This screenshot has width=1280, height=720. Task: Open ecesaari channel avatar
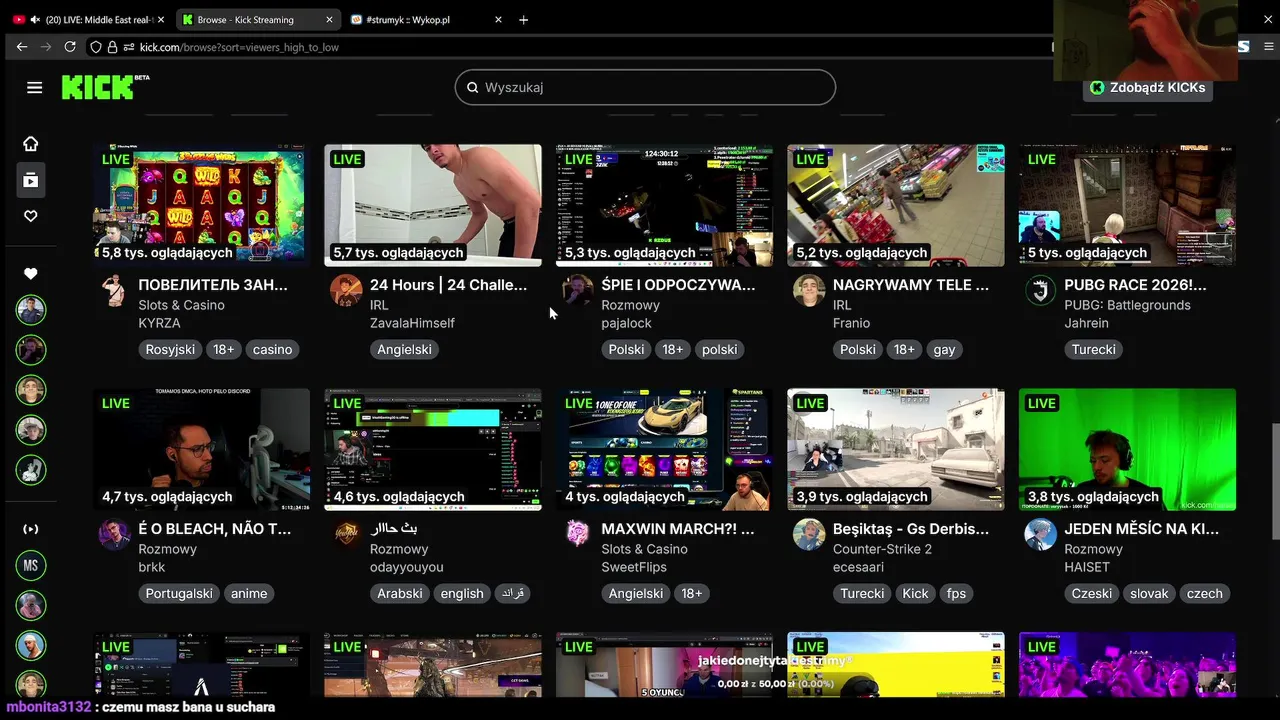[x=809, y=534]
